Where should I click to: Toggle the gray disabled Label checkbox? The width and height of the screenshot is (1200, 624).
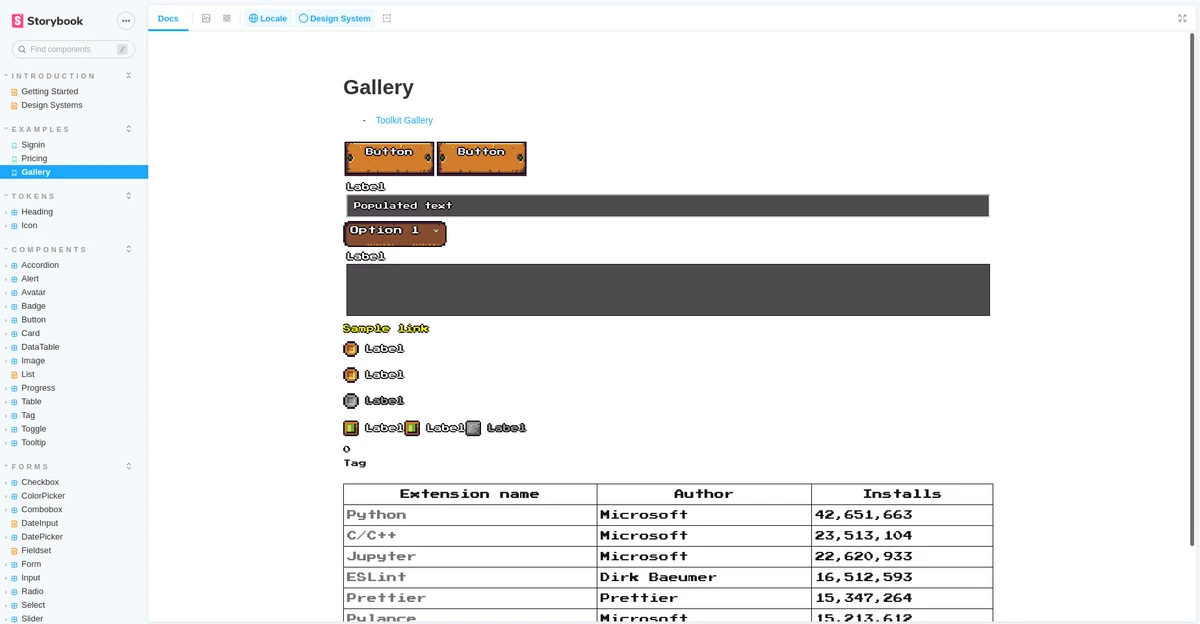[x=351, y=401]
